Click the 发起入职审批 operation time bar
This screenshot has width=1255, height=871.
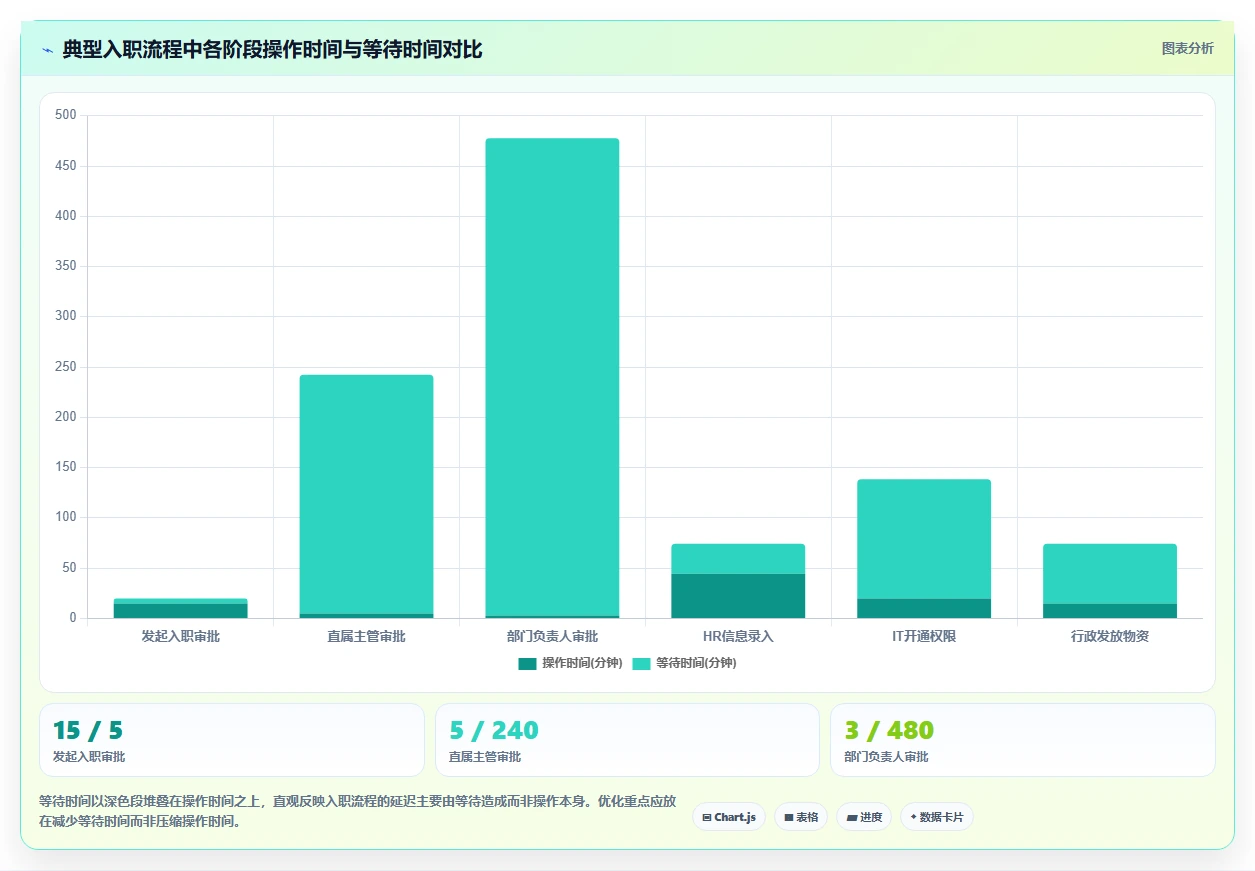pos(180,611)
